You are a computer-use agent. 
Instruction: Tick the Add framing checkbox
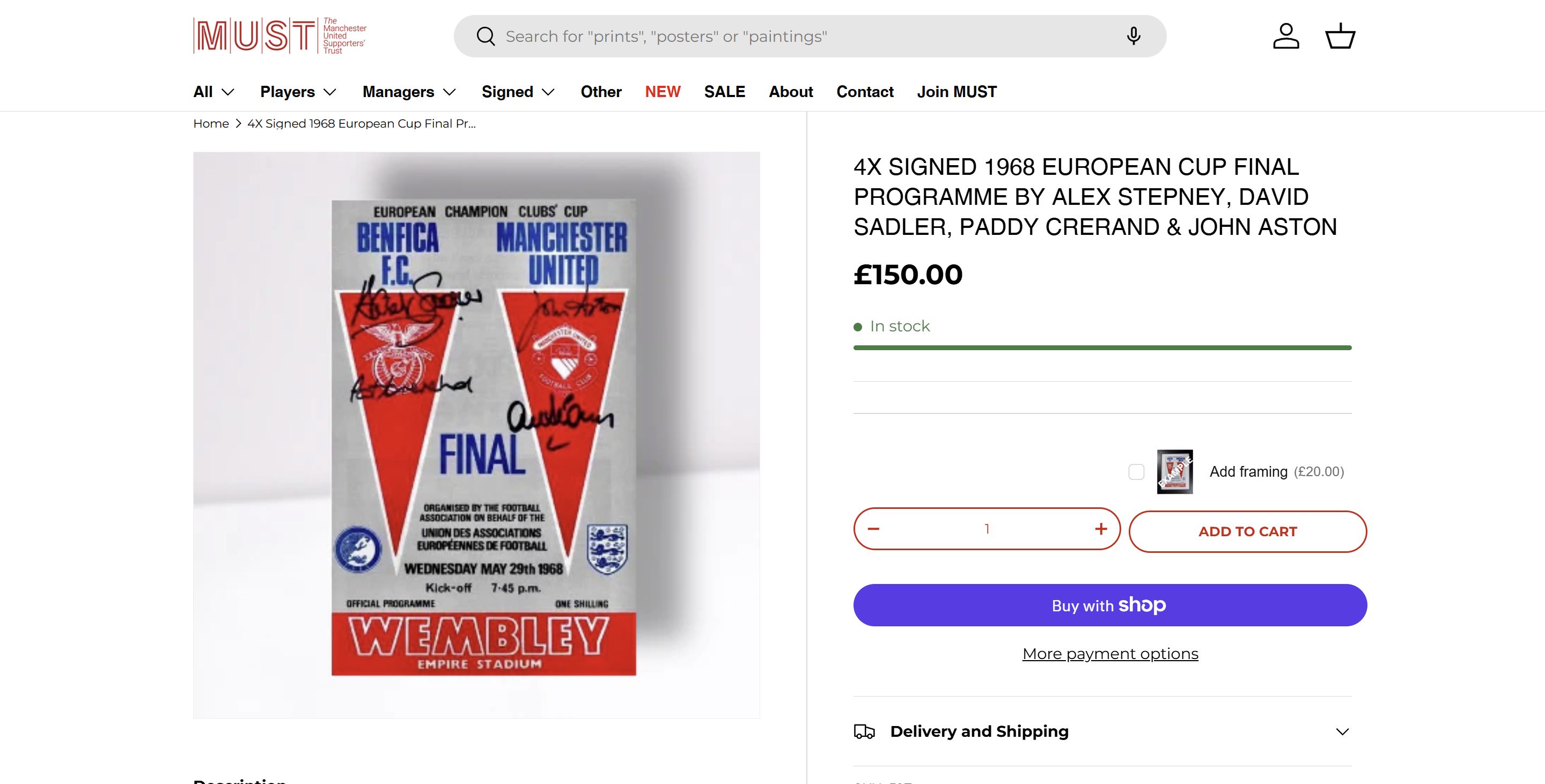(x=1136, y=472)
